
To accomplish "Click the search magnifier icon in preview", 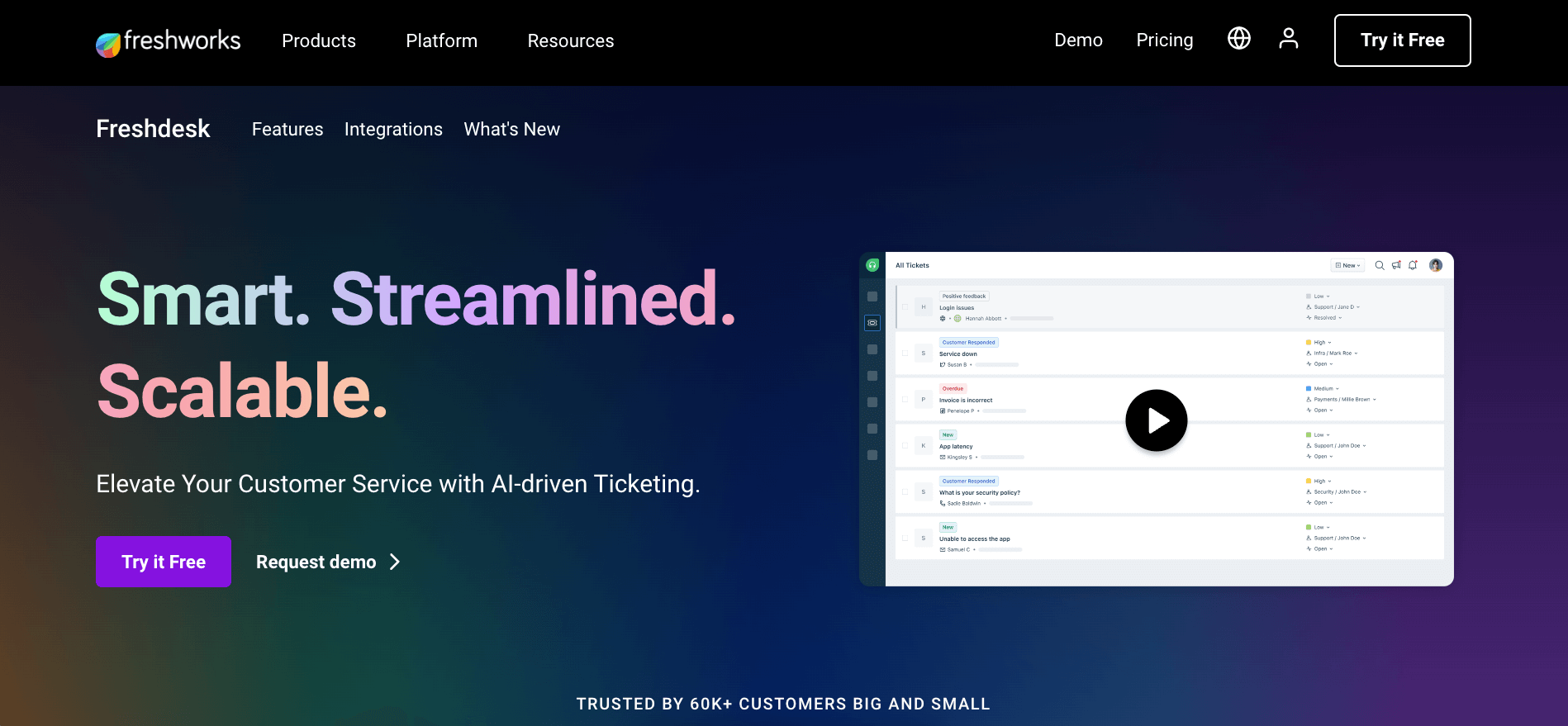I will [x=1380, y=265].
